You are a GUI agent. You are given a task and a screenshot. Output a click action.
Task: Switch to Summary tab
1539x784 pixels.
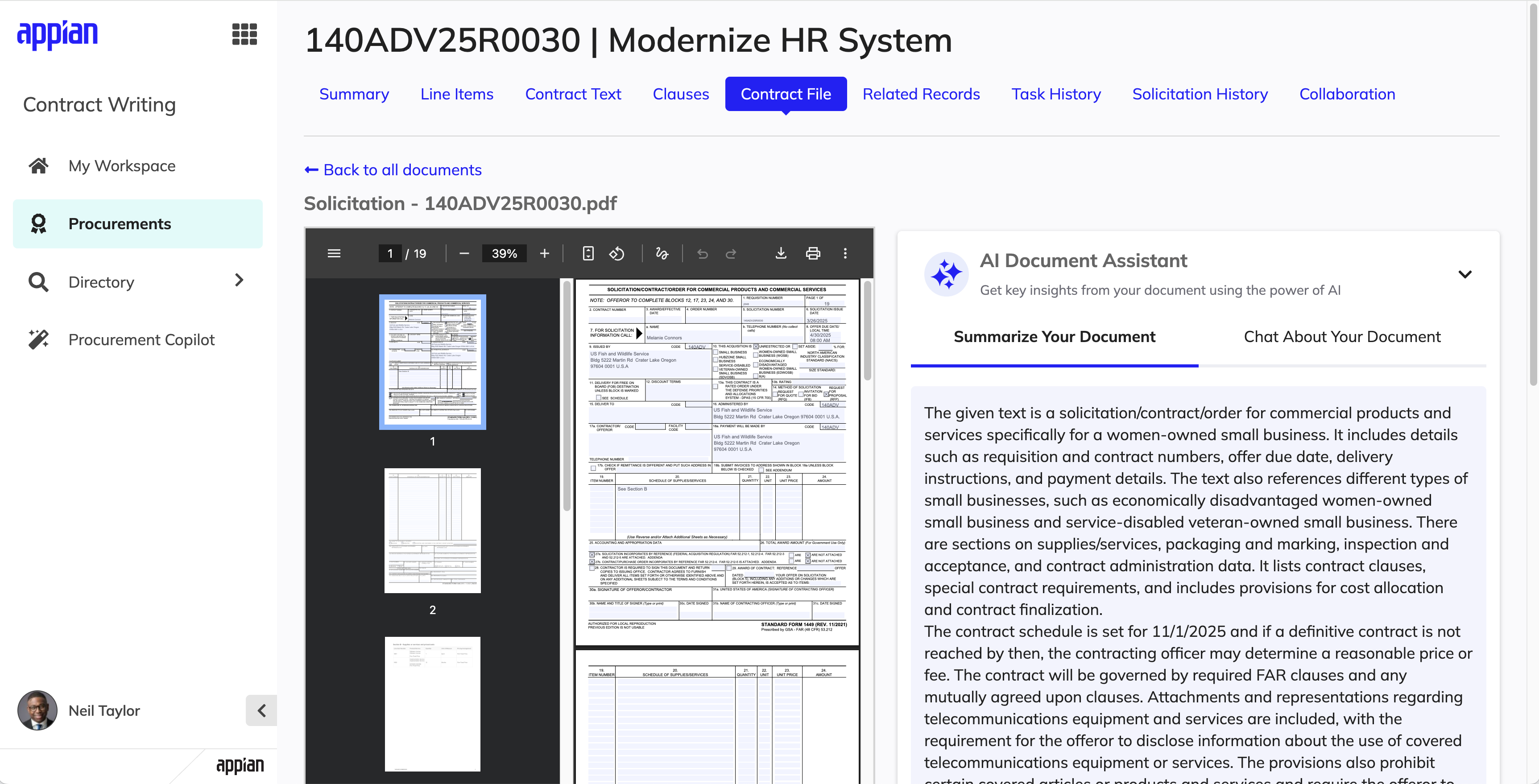[x=354, y=94]
